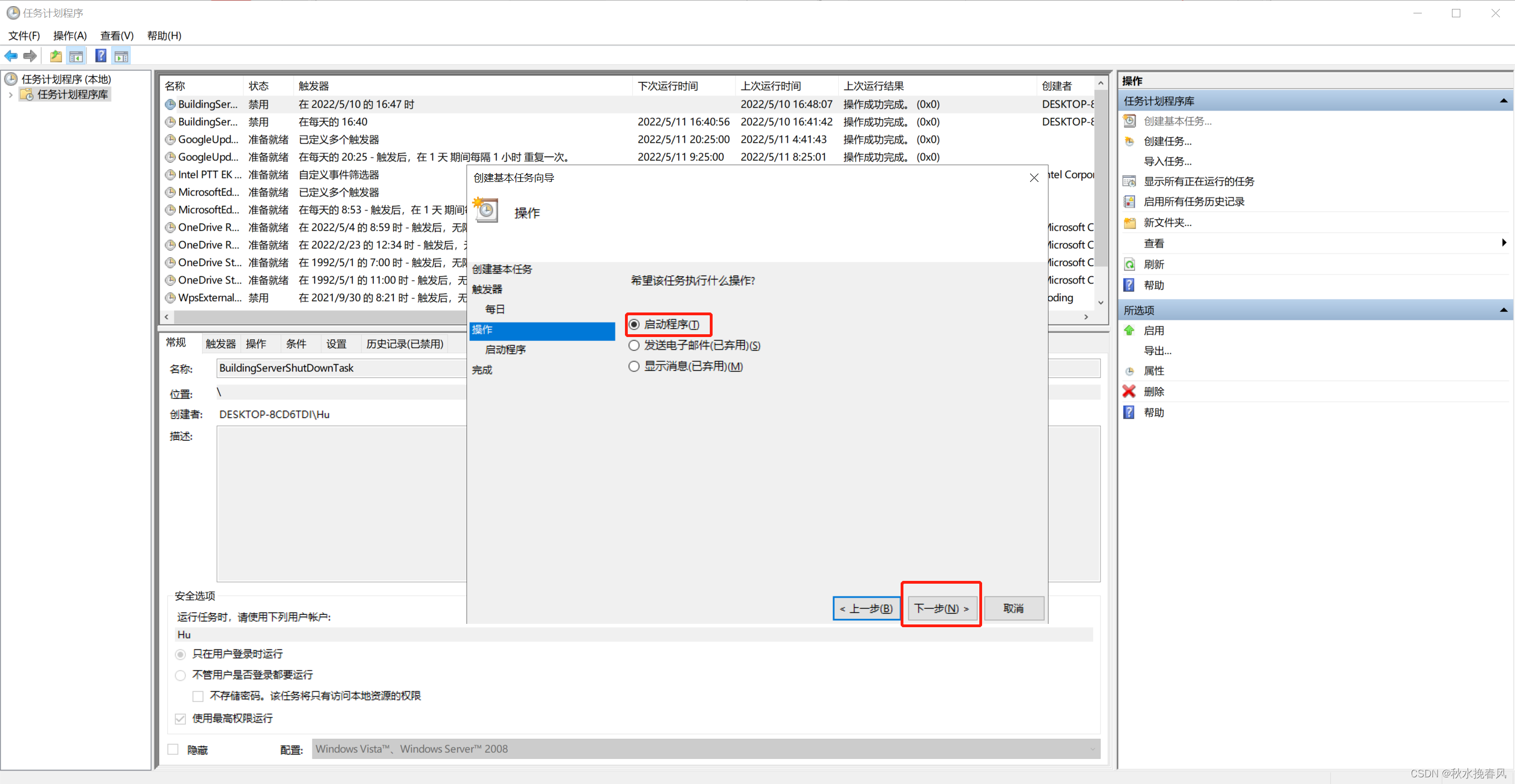Click the clock icon of WpsExternal task
Image resolution: width=1515 pixels, height=784 pixels.
click(x=171, y=297)
